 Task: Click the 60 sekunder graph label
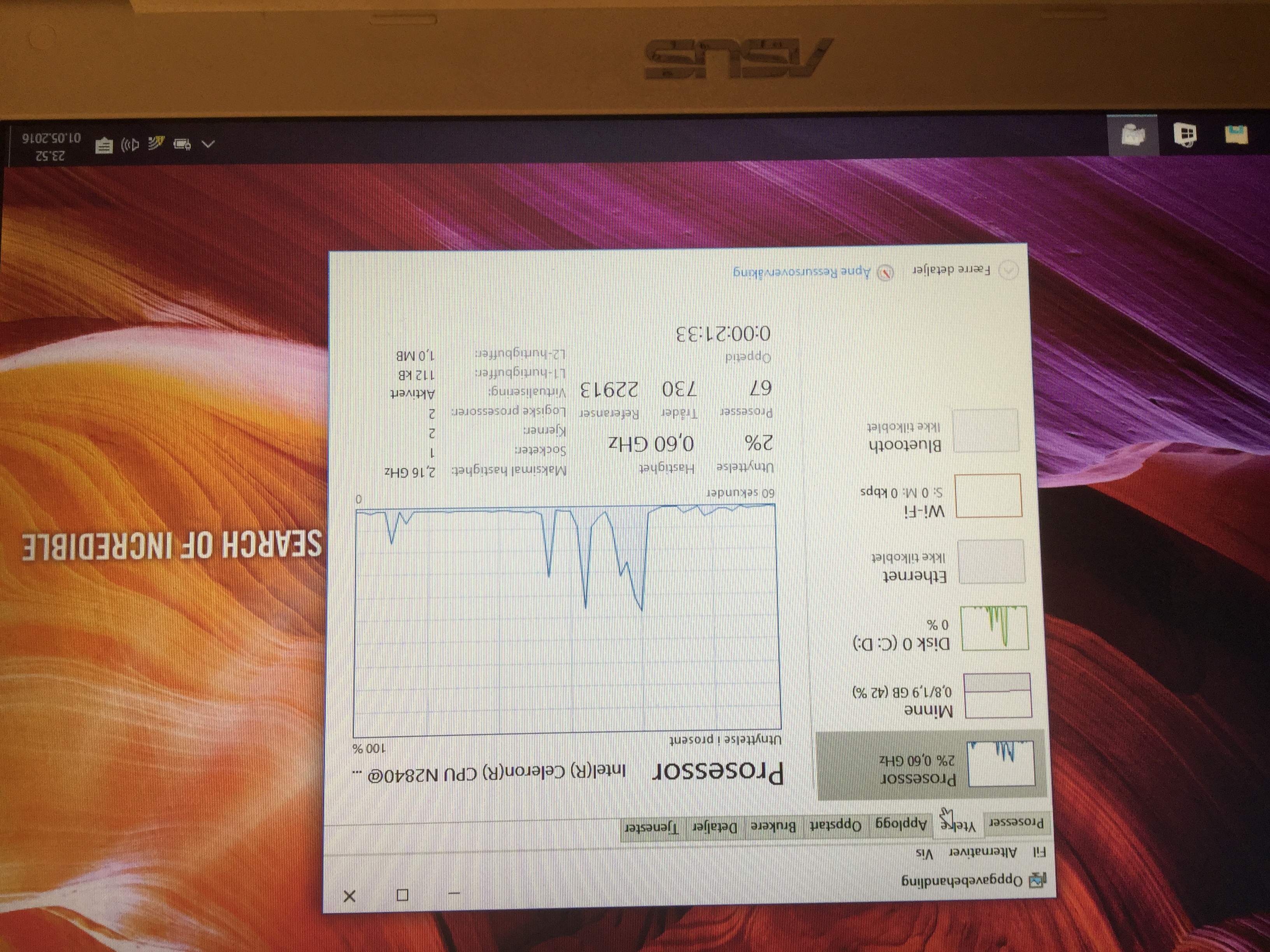pos(740,493)
